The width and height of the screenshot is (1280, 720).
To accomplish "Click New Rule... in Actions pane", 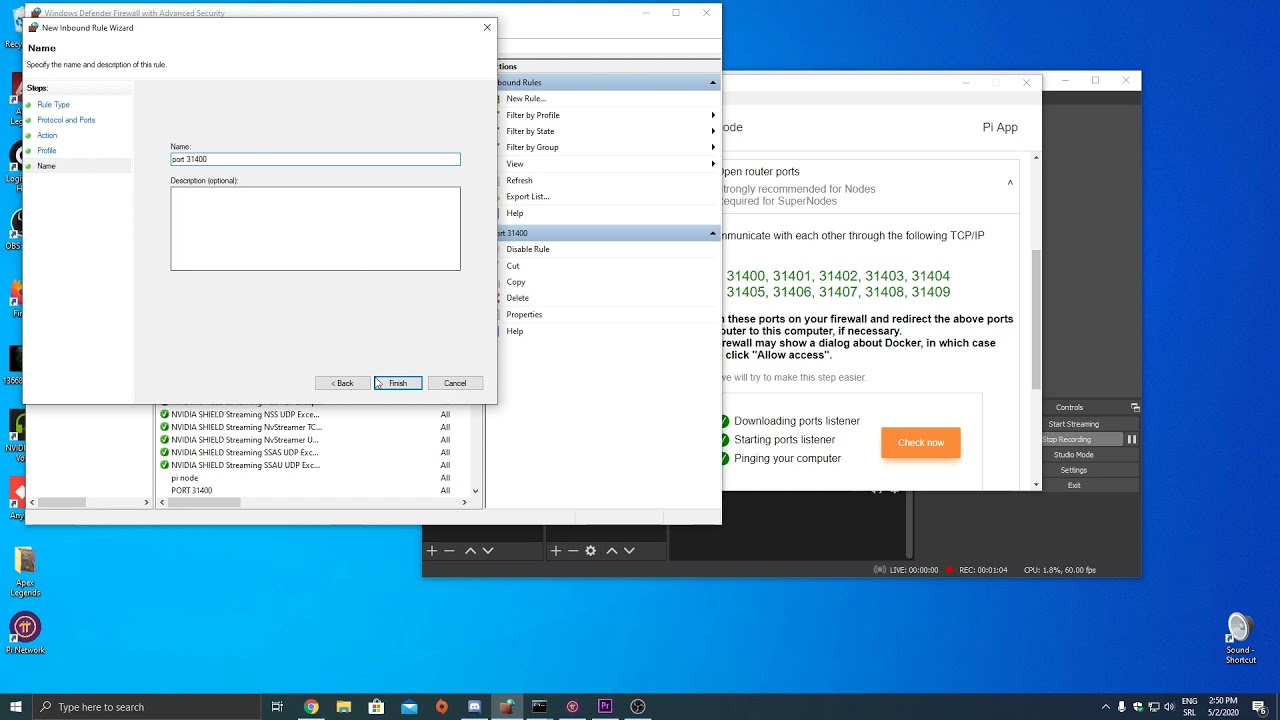I will 526,99.
